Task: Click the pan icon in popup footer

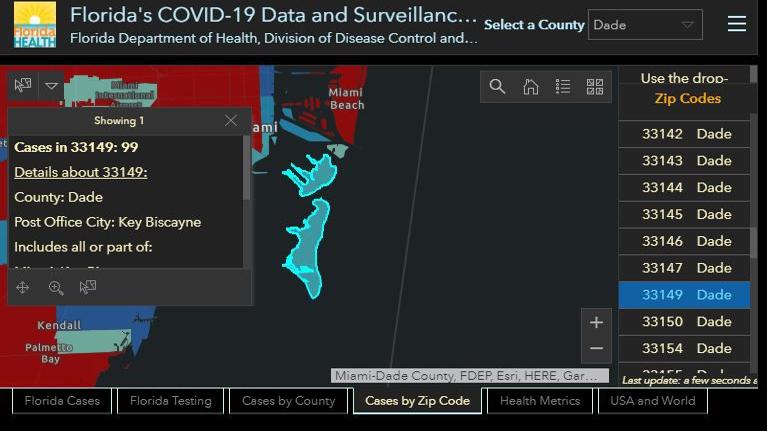Action: 23,288
